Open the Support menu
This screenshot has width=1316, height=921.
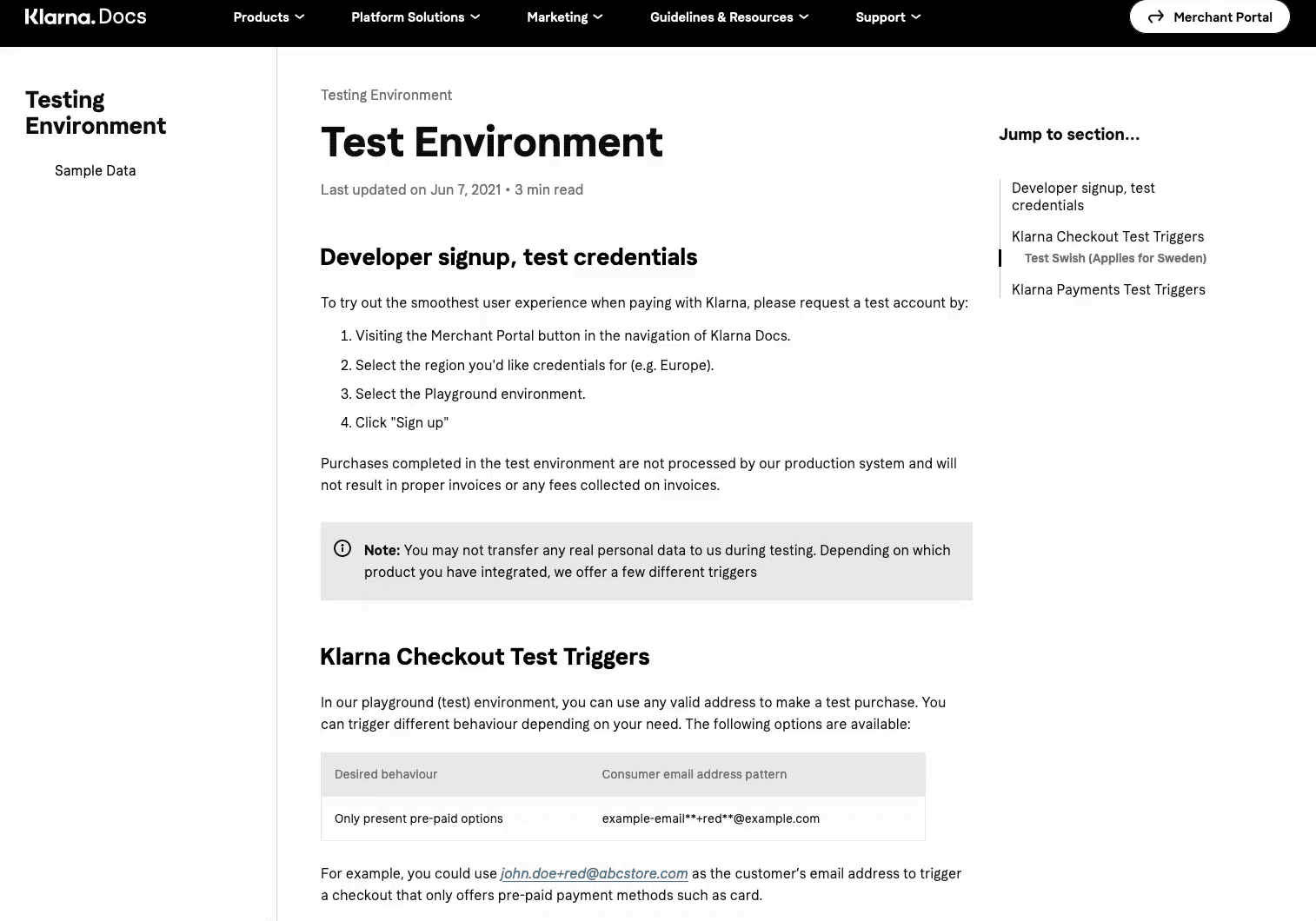[888, 17]
